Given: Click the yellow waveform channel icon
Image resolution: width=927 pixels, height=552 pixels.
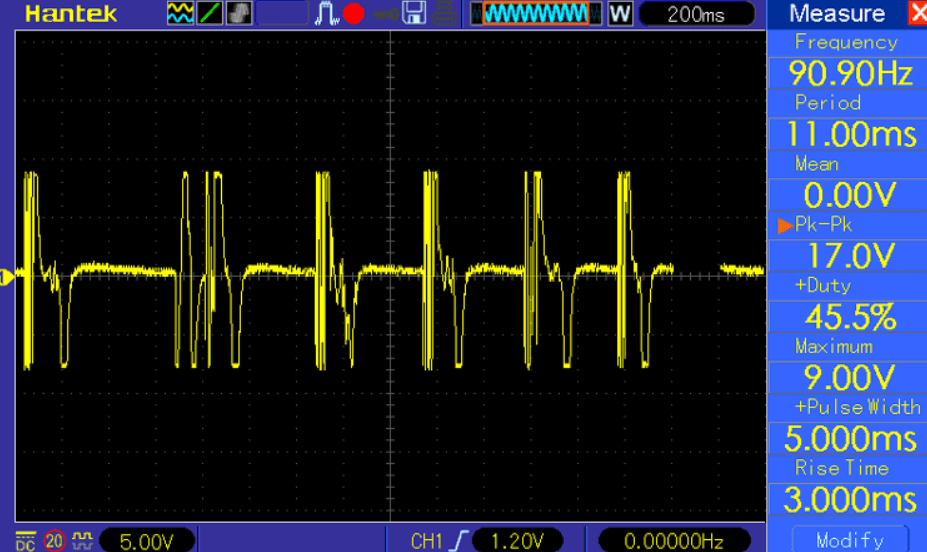Looking at the screenshot, I should (x=180, y=14).
